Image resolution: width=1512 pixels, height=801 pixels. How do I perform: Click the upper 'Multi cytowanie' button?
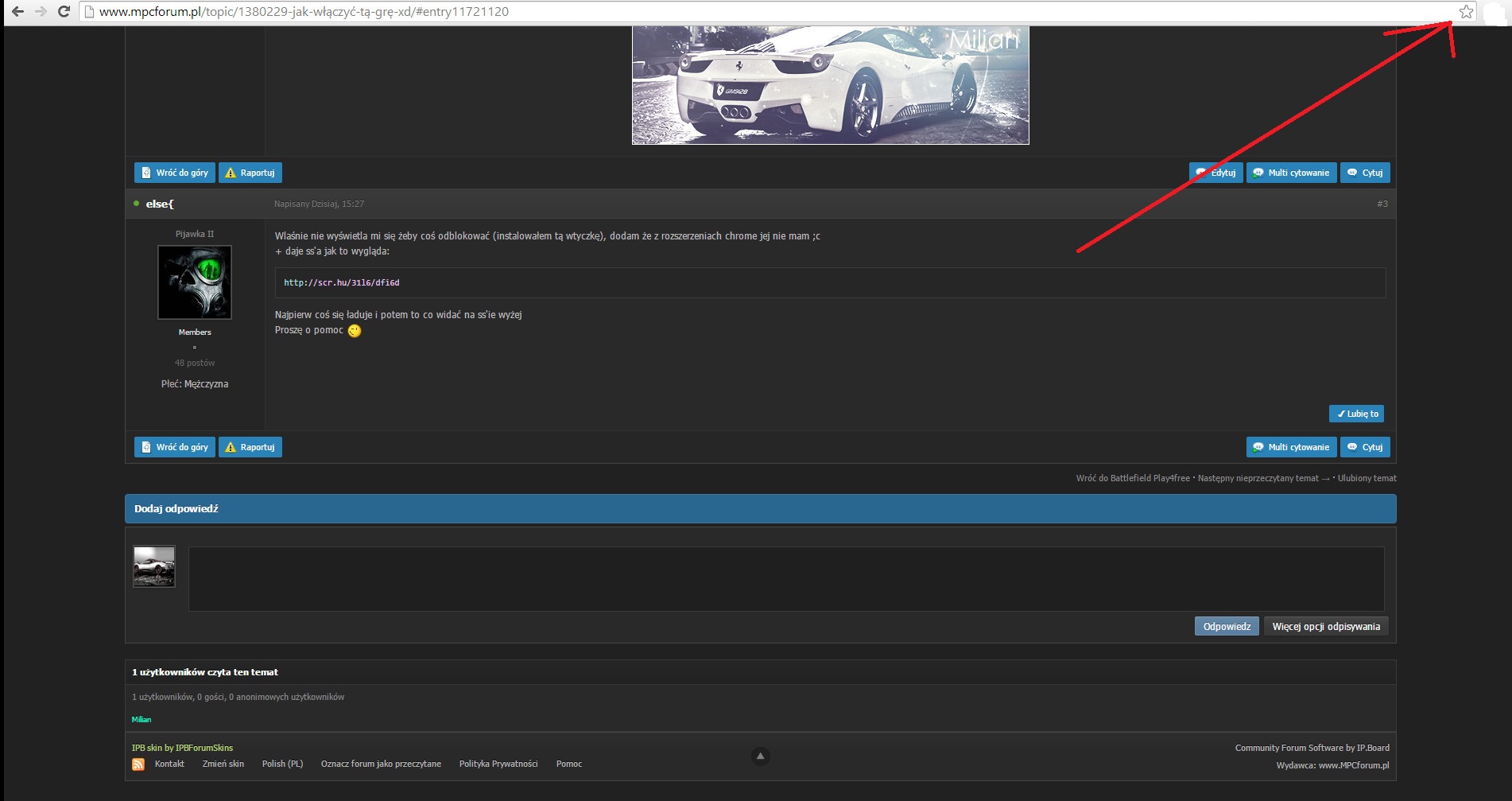pos(1292,173)
